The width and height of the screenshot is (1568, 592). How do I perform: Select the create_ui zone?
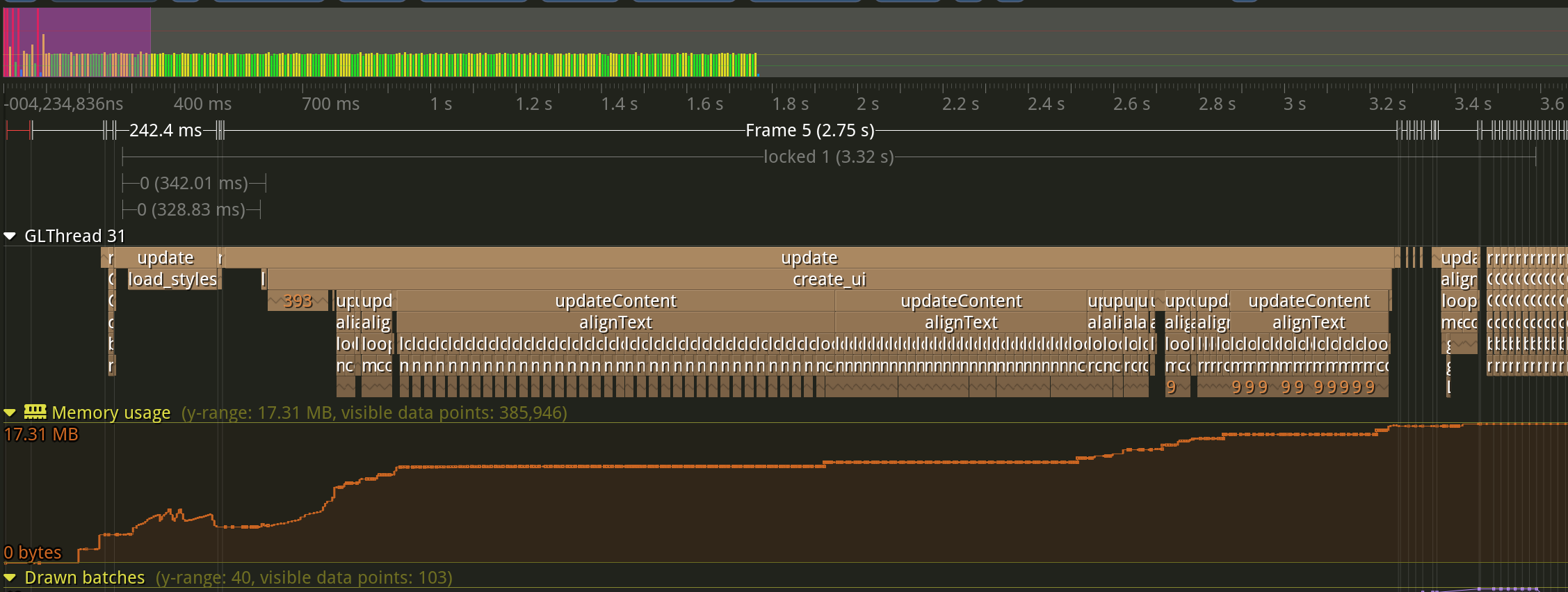click(x=829, y=280)
